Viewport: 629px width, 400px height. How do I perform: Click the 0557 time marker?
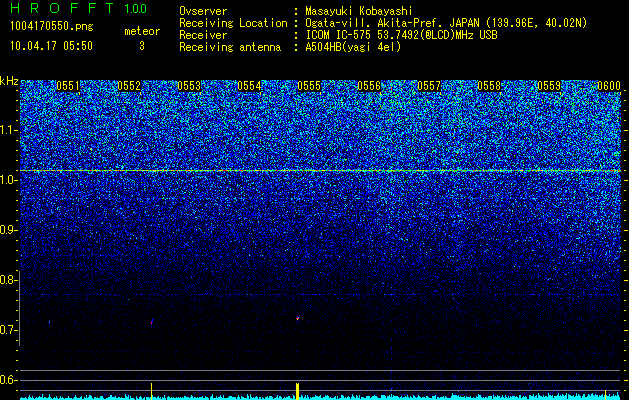coord(429,86)
